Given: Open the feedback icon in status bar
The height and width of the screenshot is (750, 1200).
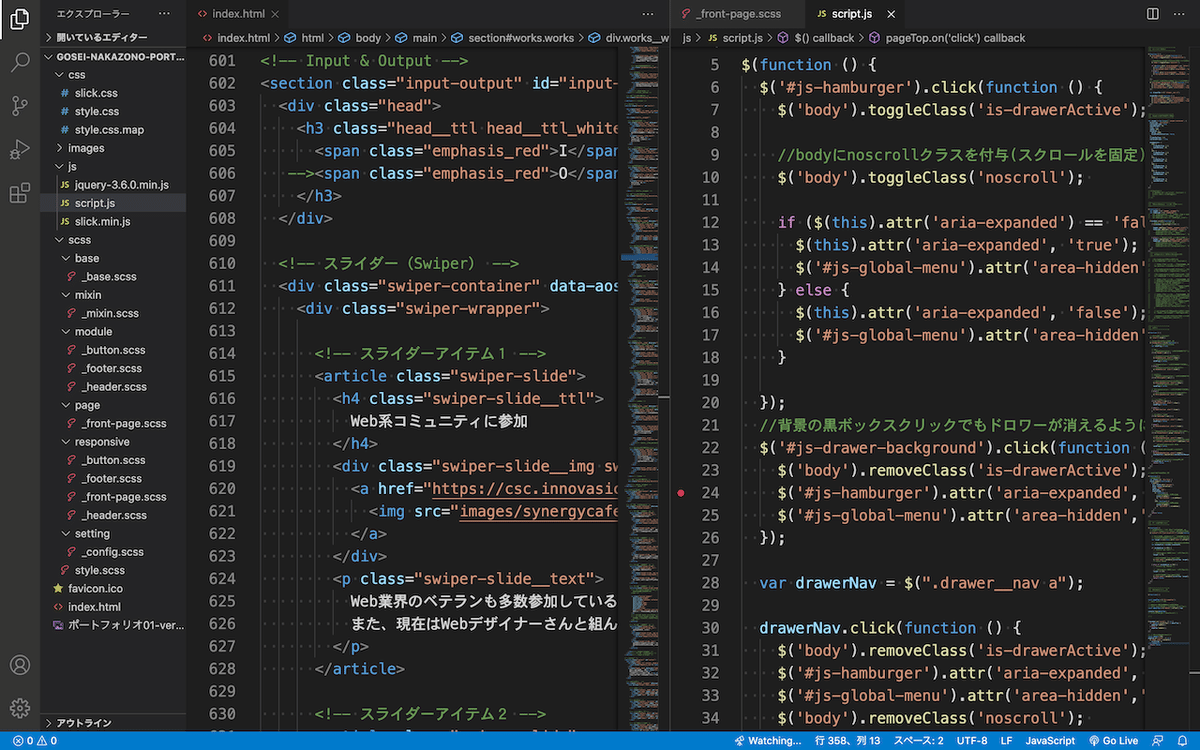Looking at the screenshot, I should click(x=1158, y=741).
